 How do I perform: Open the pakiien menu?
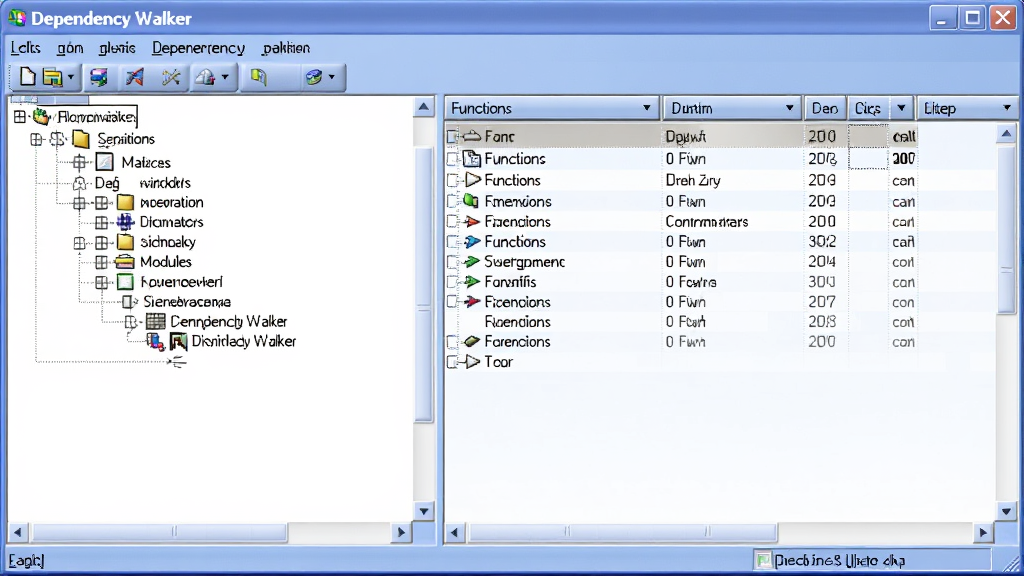click(x=285, y=48)
